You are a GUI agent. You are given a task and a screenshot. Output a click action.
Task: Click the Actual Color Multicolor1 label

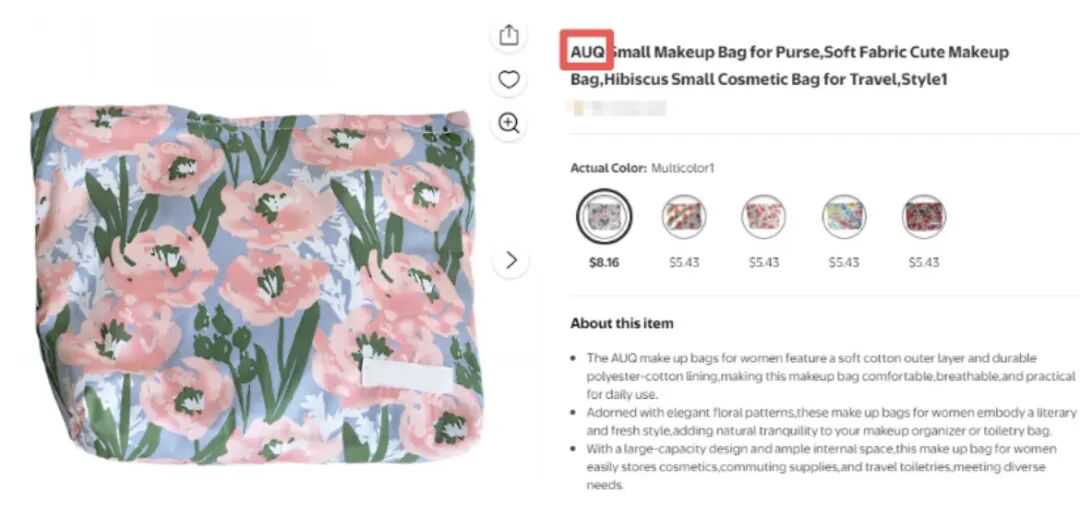(x=642, y=168)
